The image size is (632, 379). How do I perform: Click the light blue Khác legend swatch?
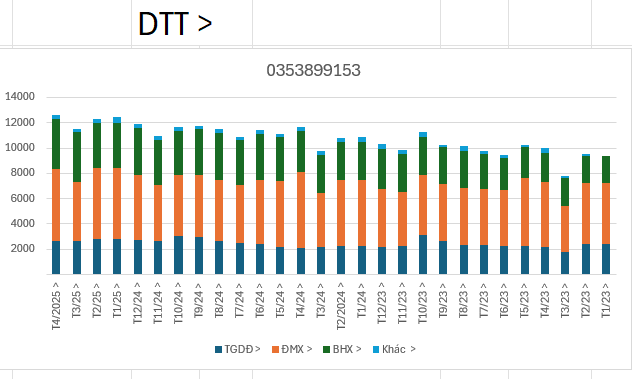pyautogui.click(x=376, y=350)
